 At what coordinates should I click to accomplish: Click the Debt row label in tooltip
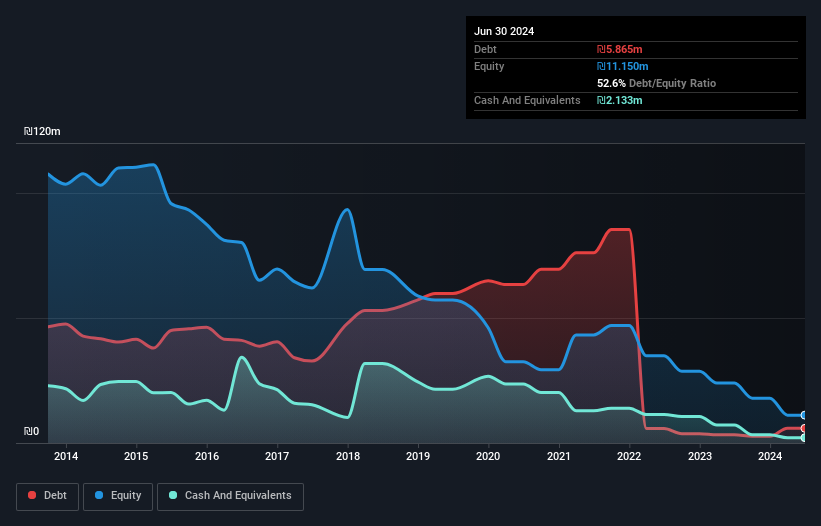485,49
